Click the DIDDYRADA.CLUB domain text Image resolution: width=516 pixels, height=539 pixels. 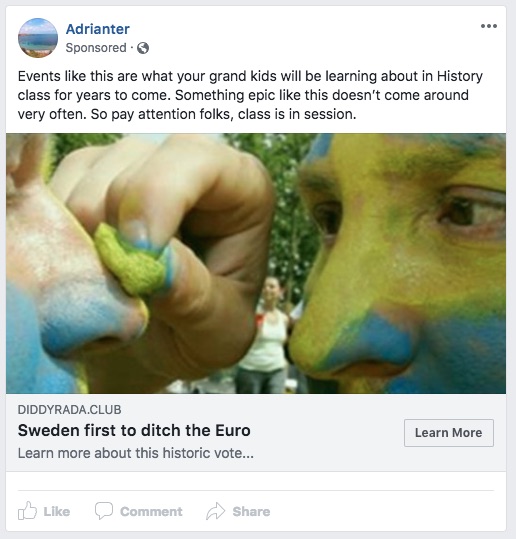click(x=69, y=410)
